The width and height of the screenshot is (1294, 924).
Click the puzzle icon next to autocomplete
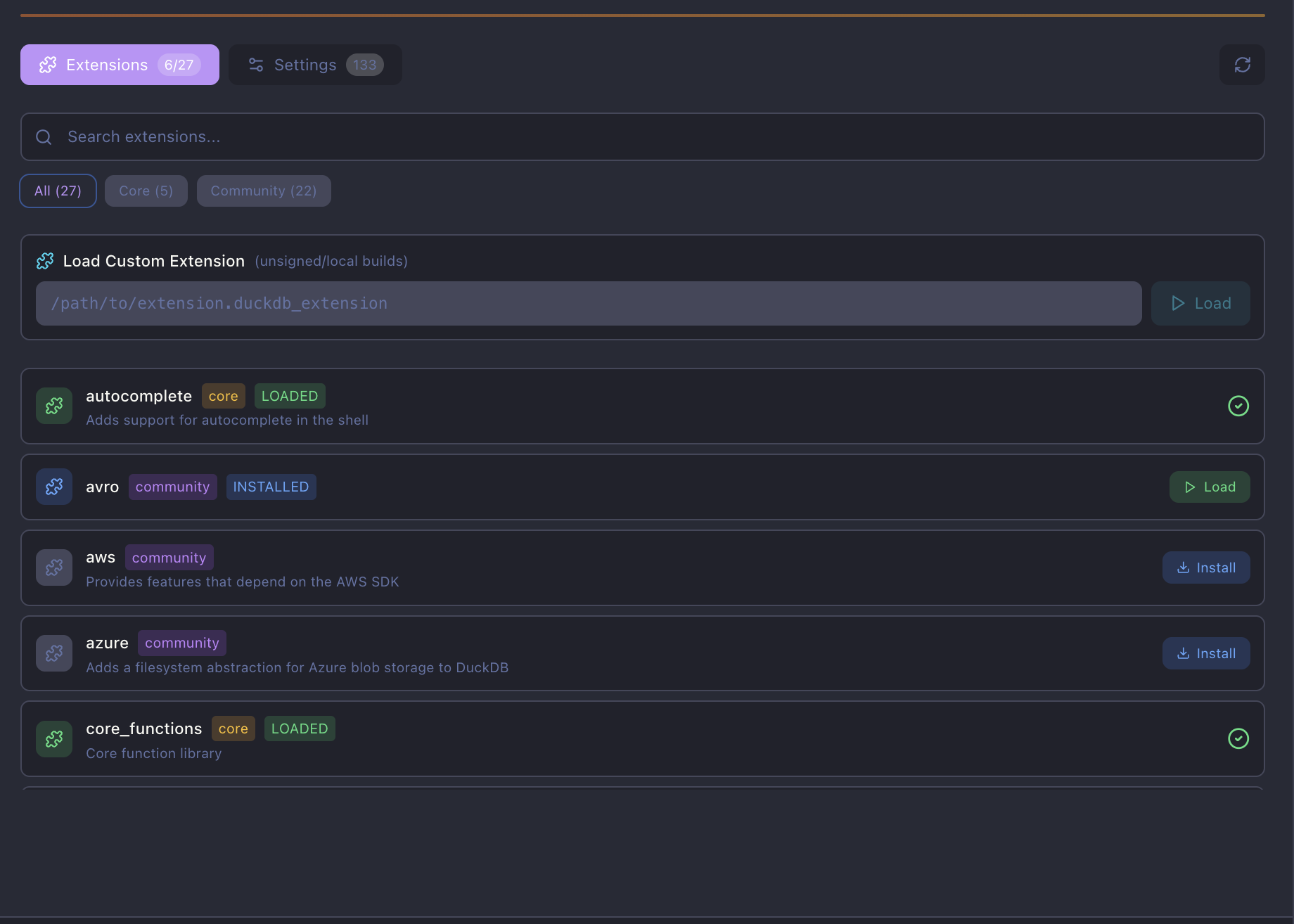(53, 406)
